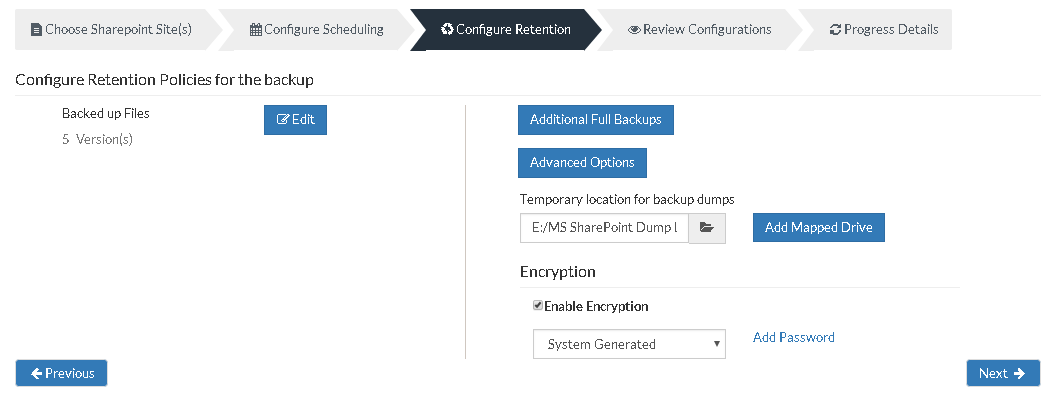Click the dropdown arrow of System Generated
Image resolution: width=1053 pixels, height=401 pixels.
pos(717,344)
